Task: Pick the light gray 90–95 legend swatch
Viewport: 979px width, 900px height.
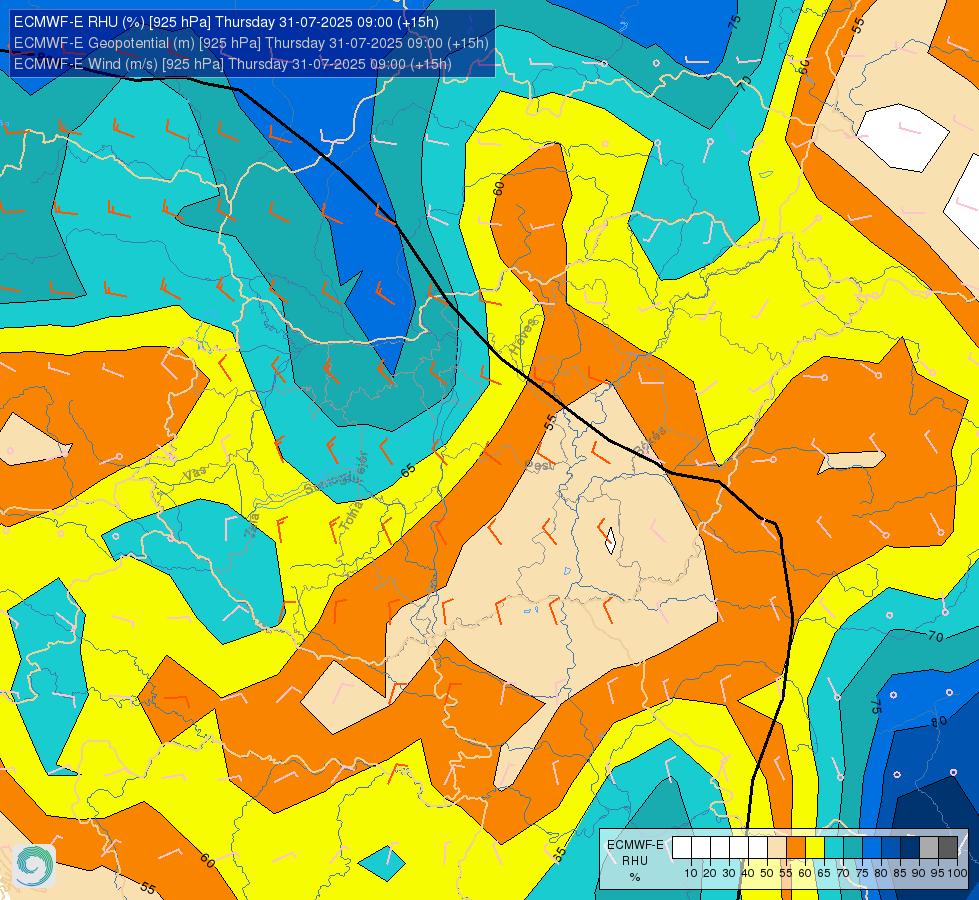Action: click(x=929, y=848)
